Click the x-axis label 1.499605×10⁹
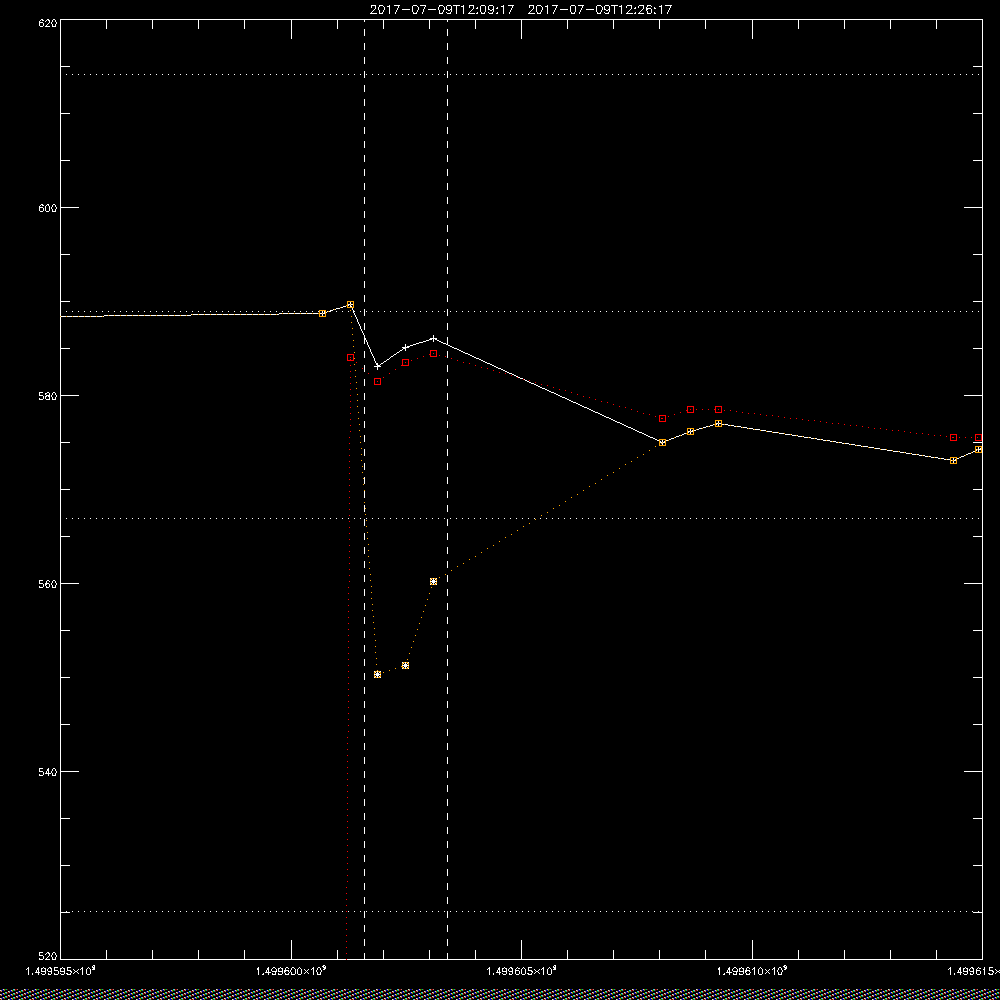This screenshot has width=1000, height=1000. 522,971
